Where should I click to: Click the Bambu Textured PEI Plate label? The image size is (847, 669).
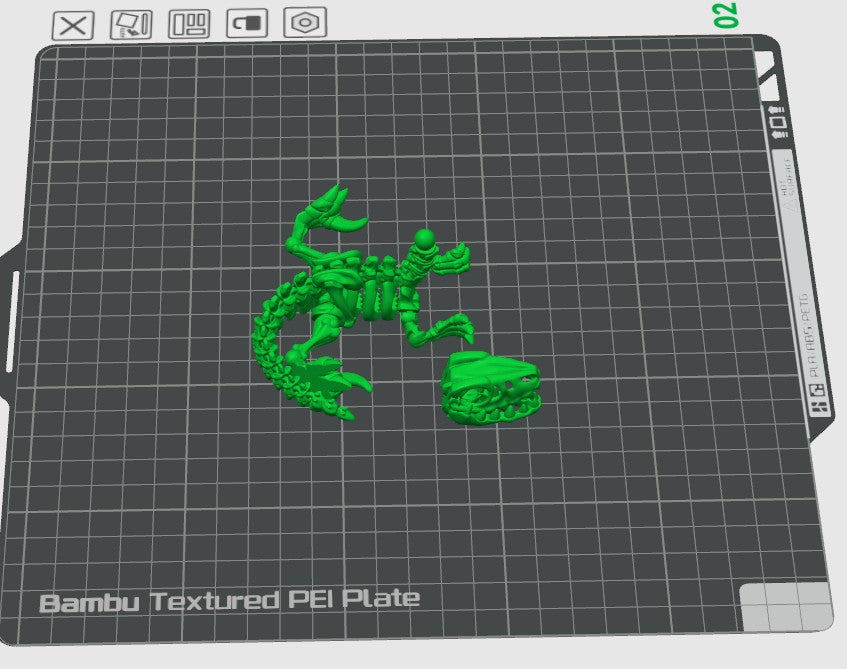click(x=229, y=600)
